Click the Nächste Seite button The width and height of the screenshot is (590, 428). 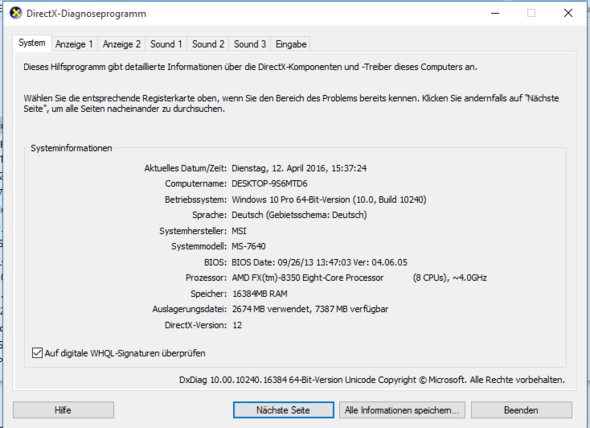(x=283, y=410)
